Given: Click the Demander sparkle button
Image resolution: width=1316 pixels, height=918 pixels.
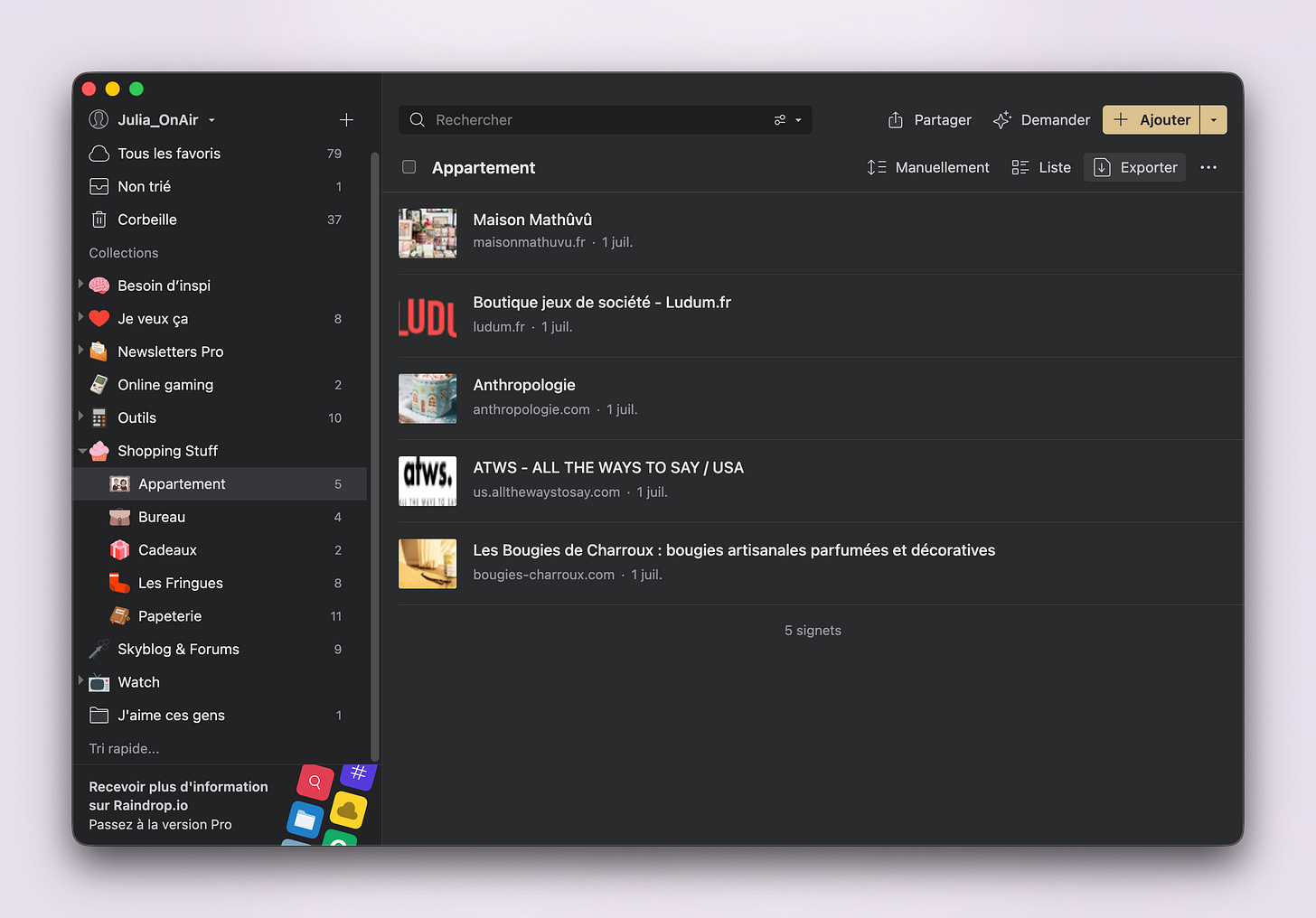Looking at the screenshot, I should 1041,120.
